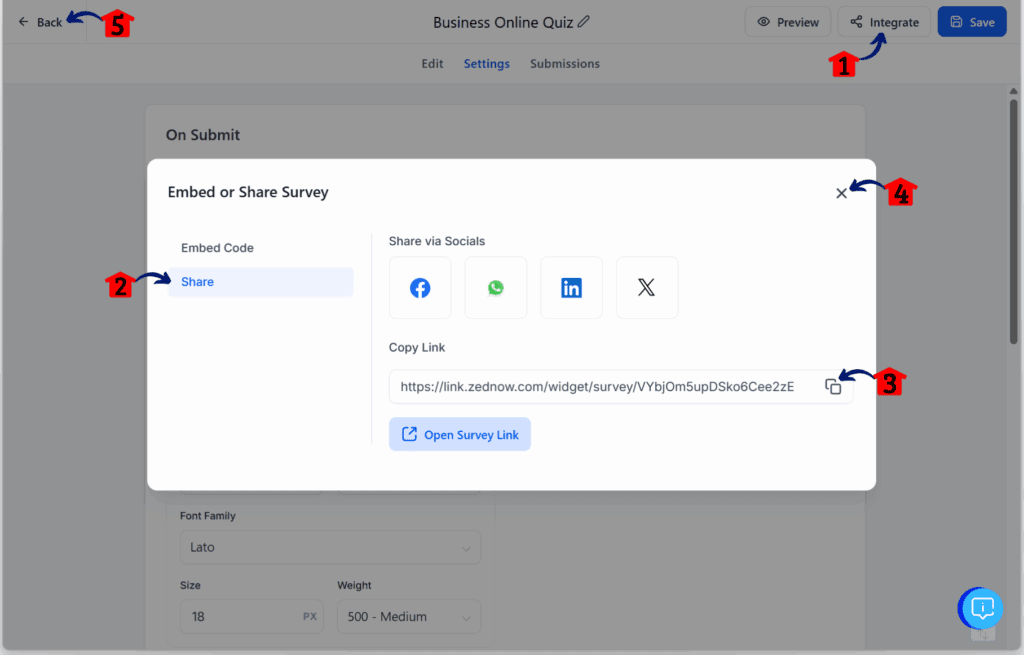Switch to the Edit tab
1024x655 pixels.
[432, 63]
